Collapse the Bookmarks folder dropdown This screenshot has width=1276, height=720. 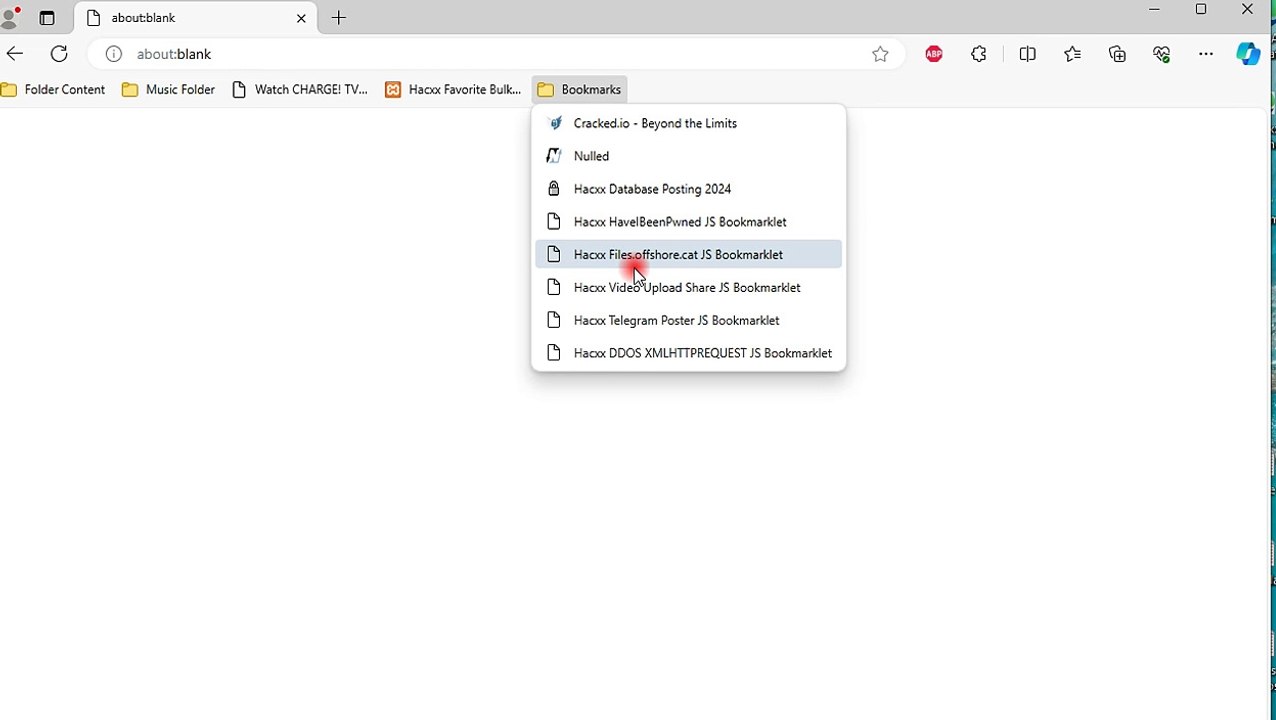pos(580,90)
